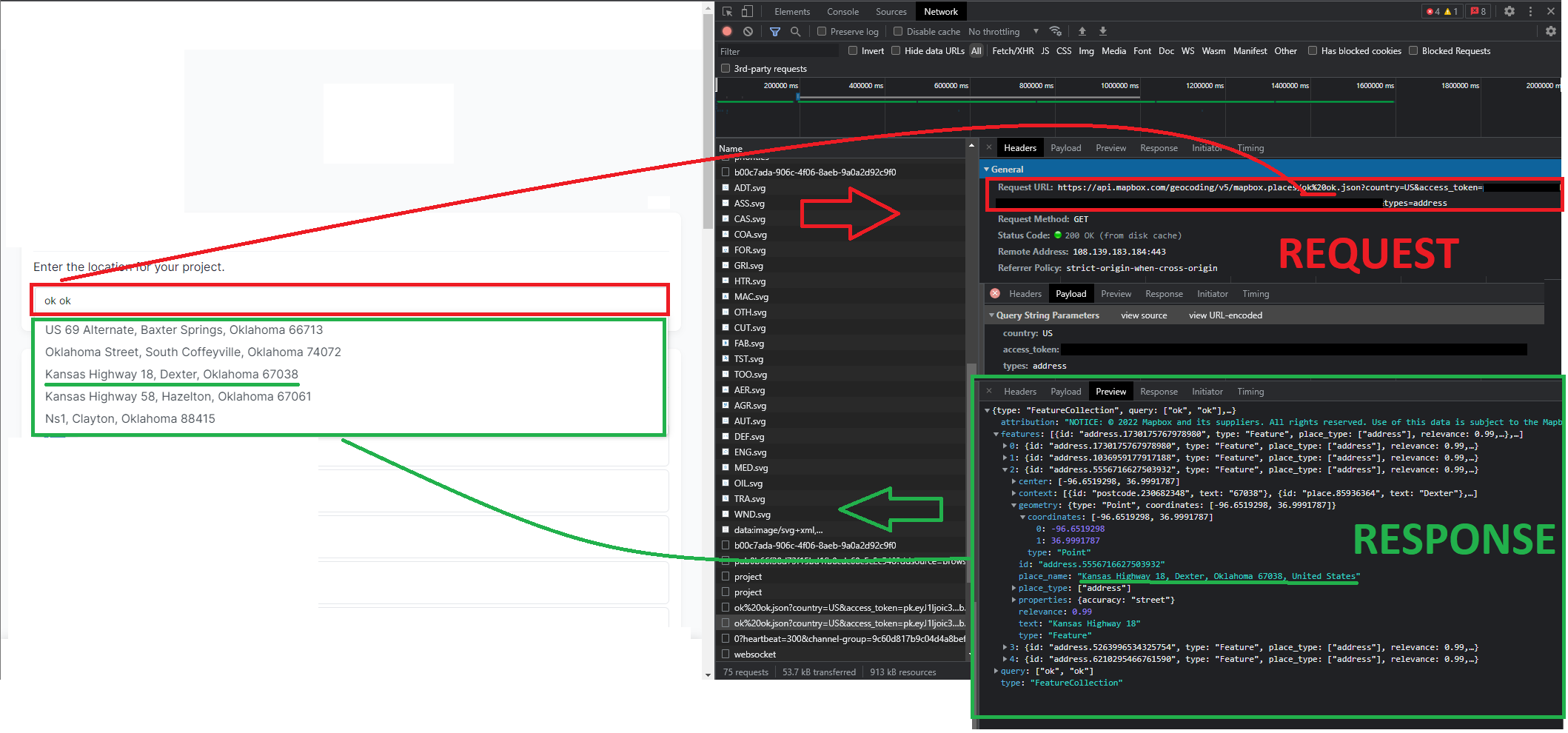
Task: Collapse the General headers section
Action: click(x=986, y=169)
